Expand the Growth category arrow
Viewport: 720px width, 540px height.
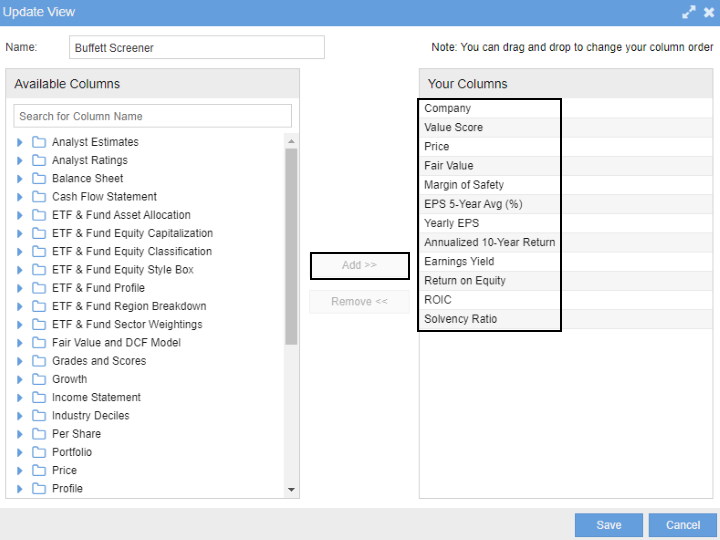coord(20,380)
